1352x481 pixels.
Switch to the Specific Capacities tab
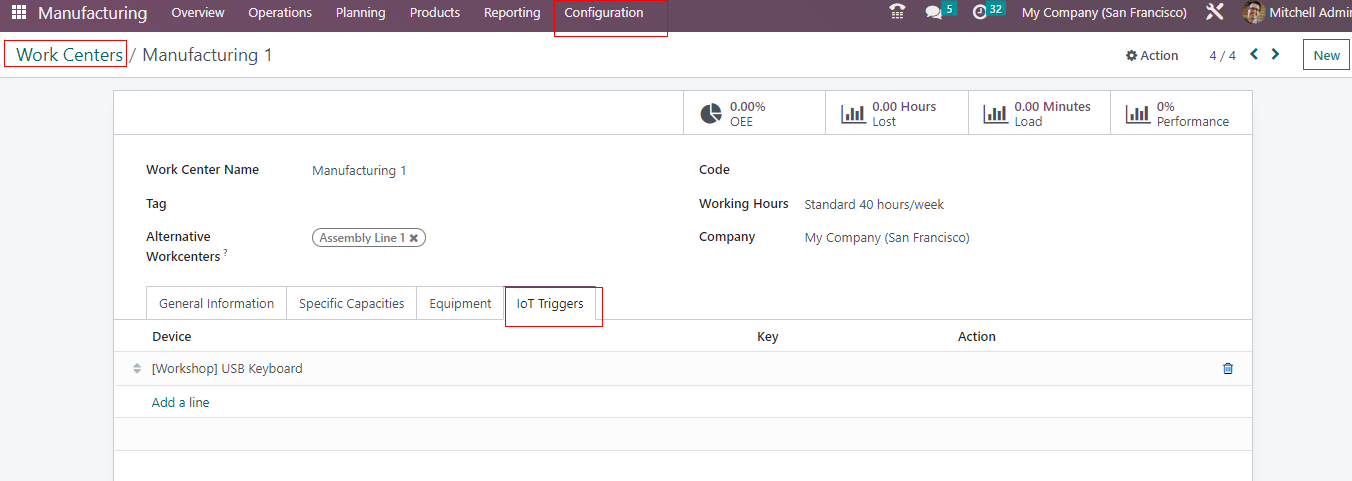[x=351, y=303]
